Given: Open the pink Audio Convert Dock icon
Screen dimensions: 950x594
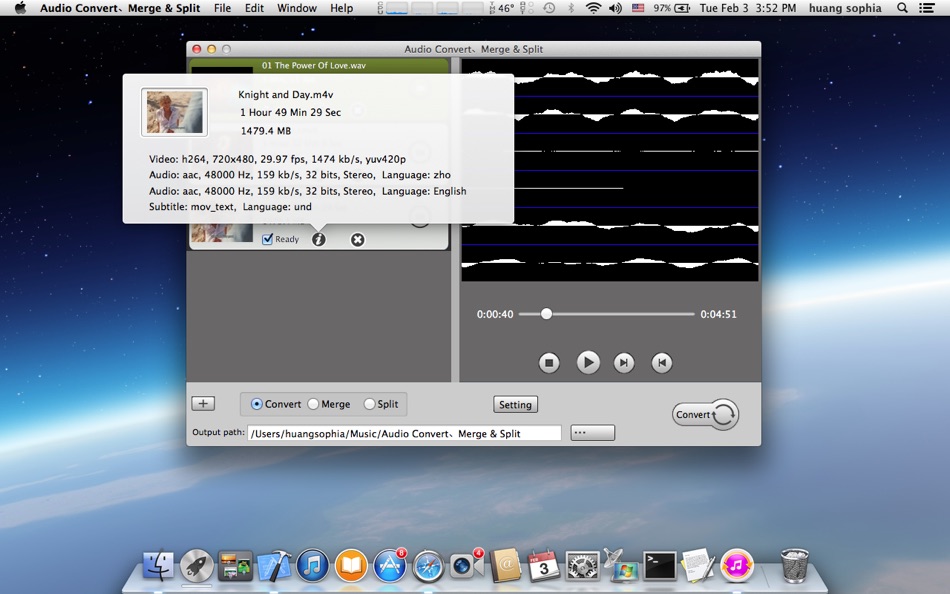Looking at the screenshot, I should (737, 566).
